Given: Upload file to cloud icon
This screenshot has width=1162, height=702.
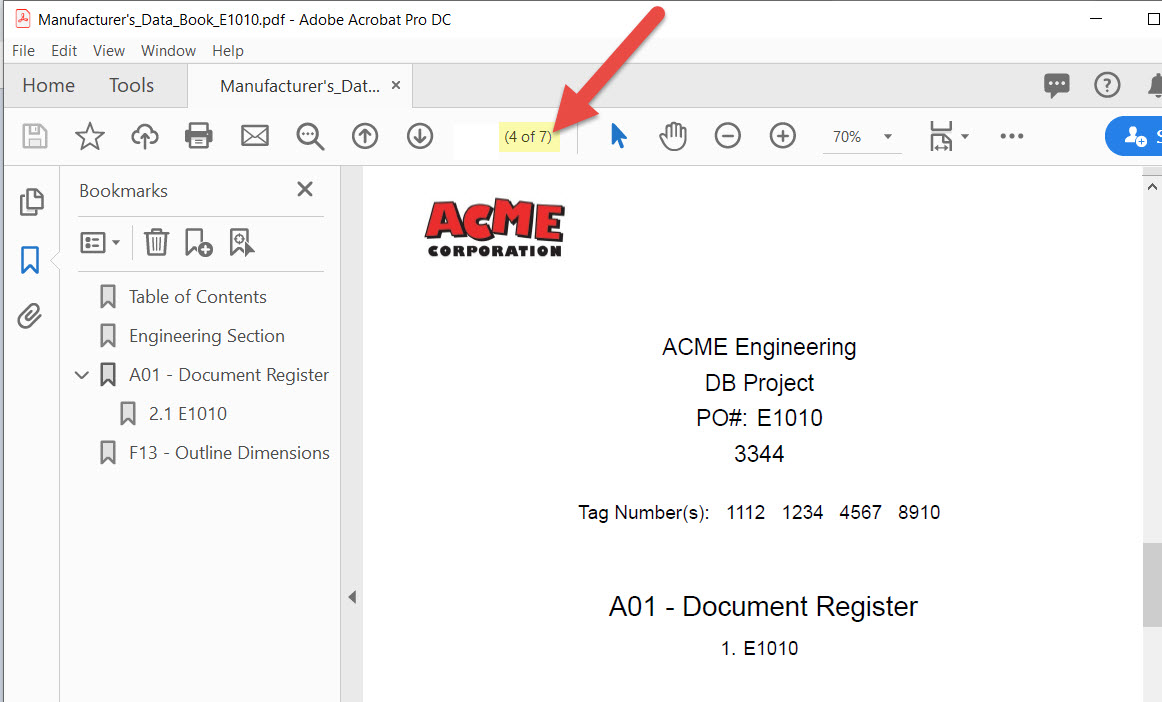Looking at the screenshot, I should [x=145, y=136].
